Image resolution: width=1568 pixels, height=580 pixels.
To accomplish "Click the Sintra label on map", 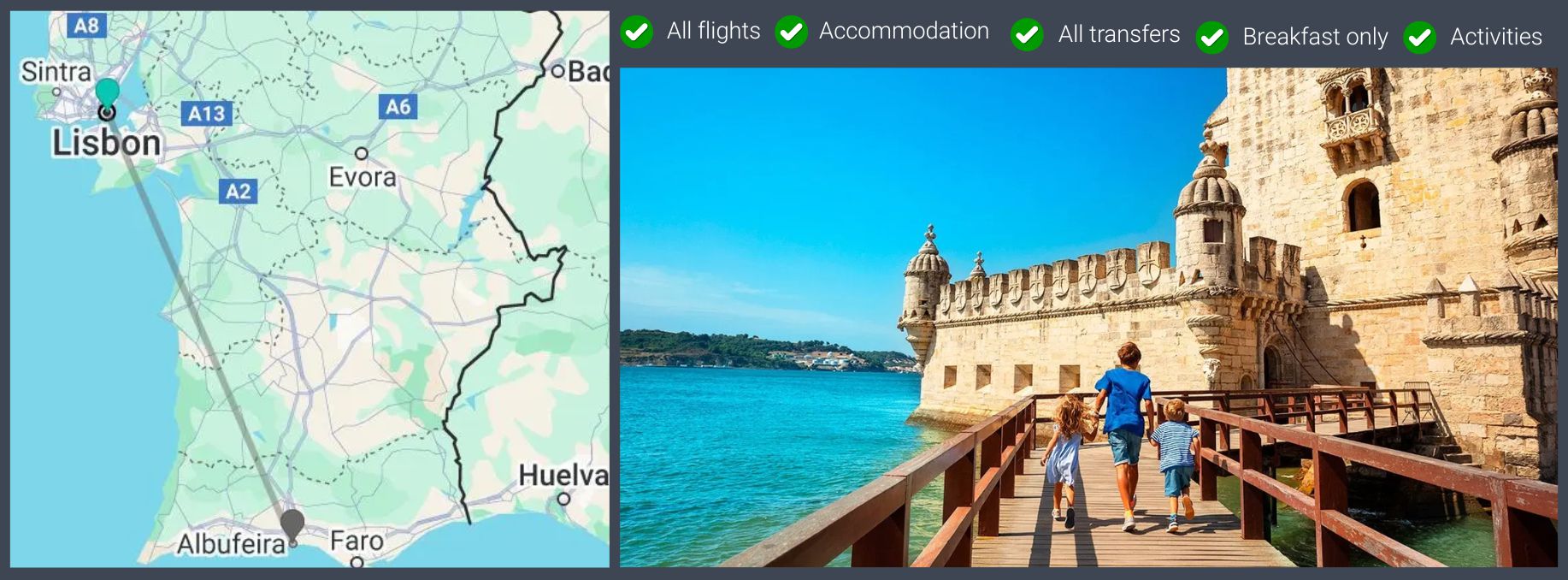I will [56, 71].
